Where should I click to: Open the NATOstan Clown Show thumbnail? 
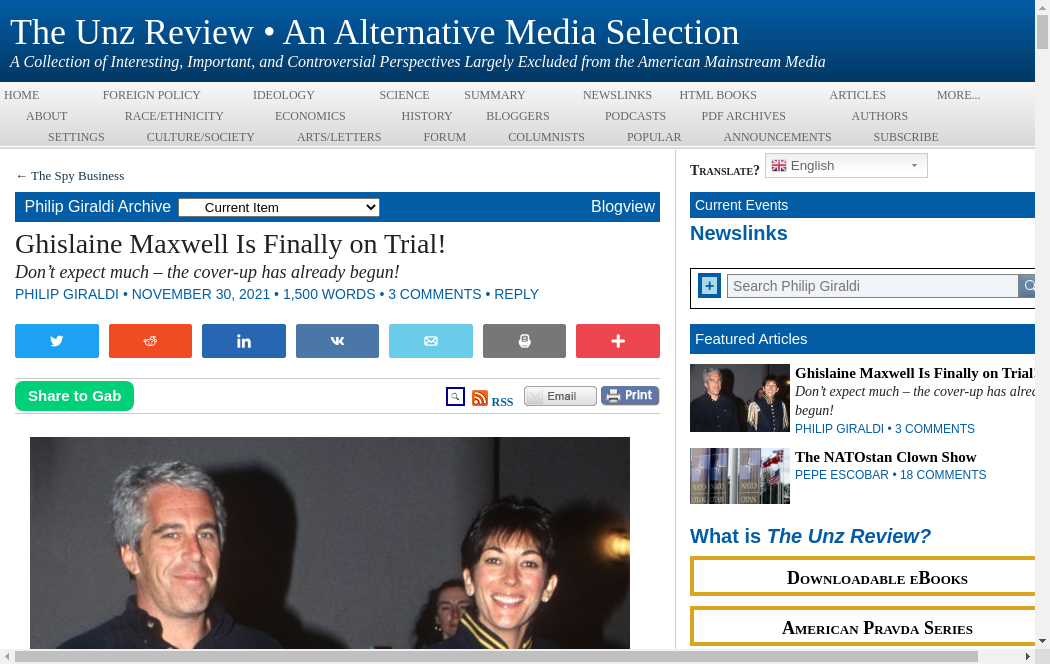[740, 476]
